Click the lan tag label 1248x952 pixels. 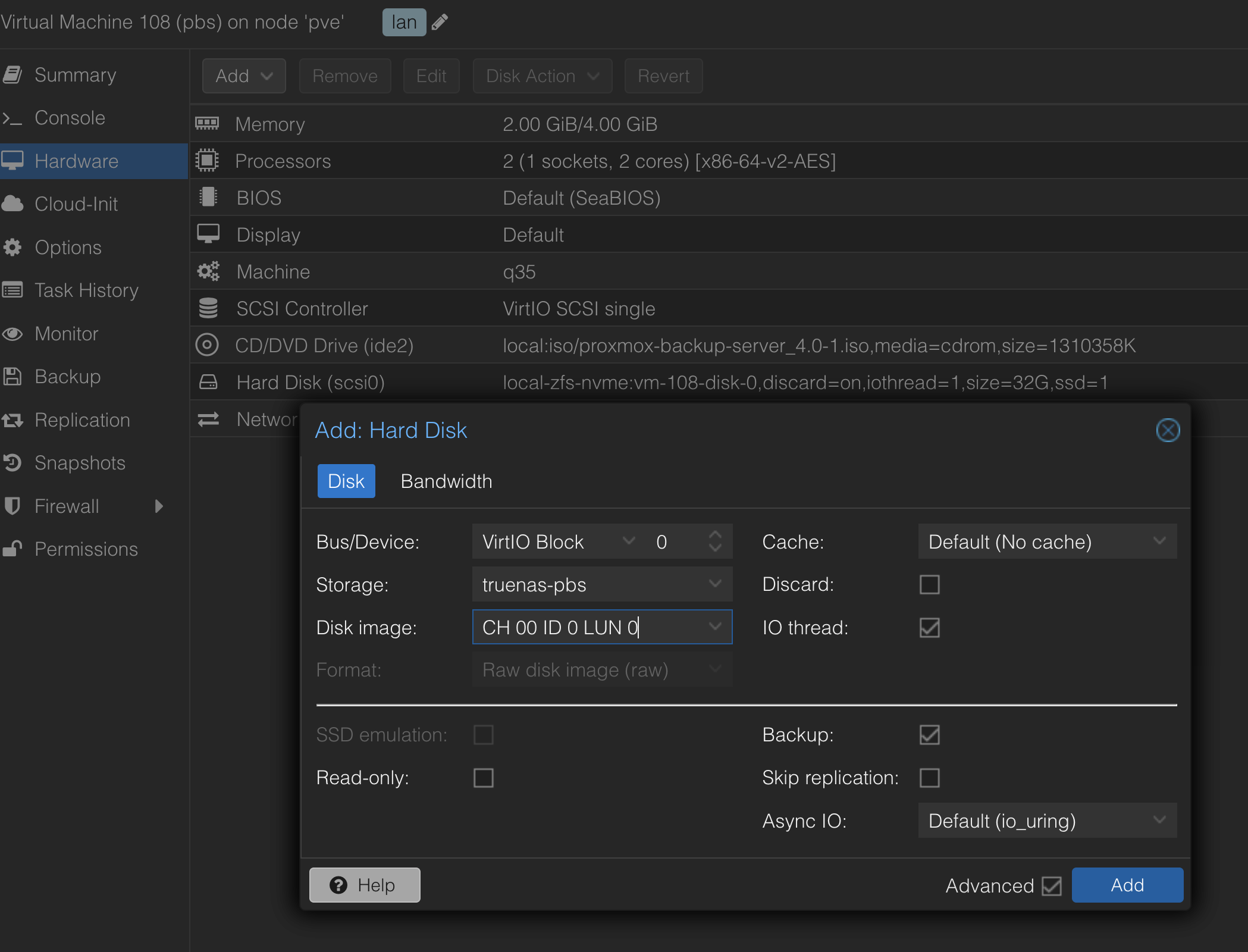[x=404, y=23]
